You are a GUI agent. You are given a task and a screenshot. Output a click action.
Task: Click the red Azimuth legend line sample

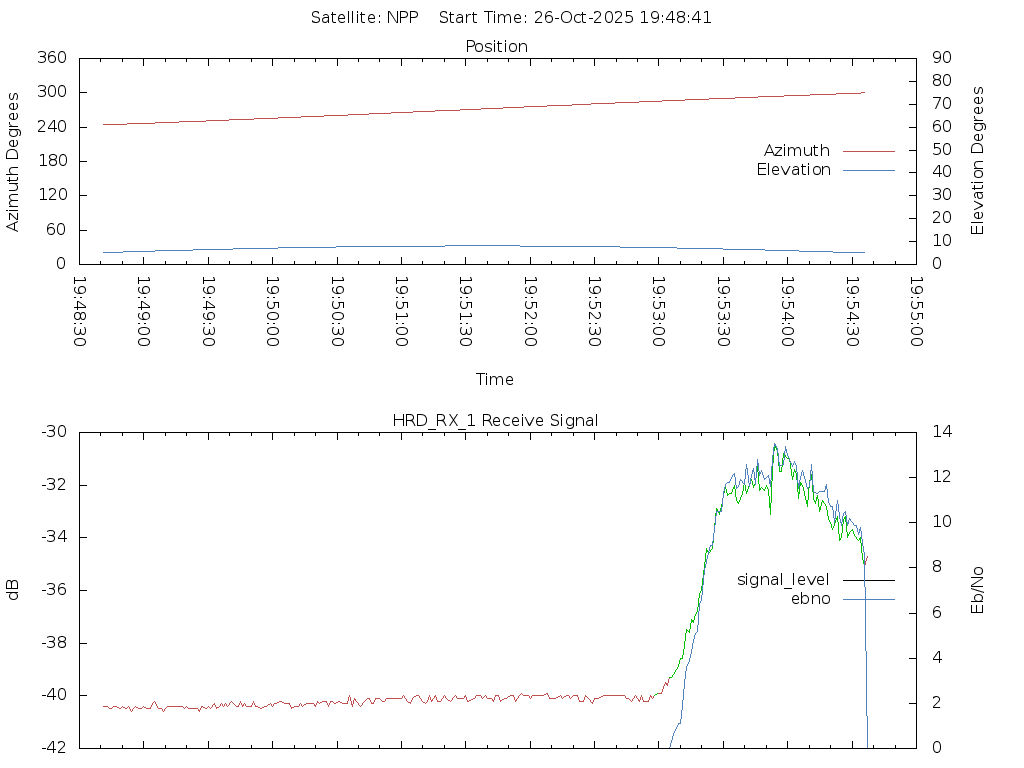(x=868, y=151)
